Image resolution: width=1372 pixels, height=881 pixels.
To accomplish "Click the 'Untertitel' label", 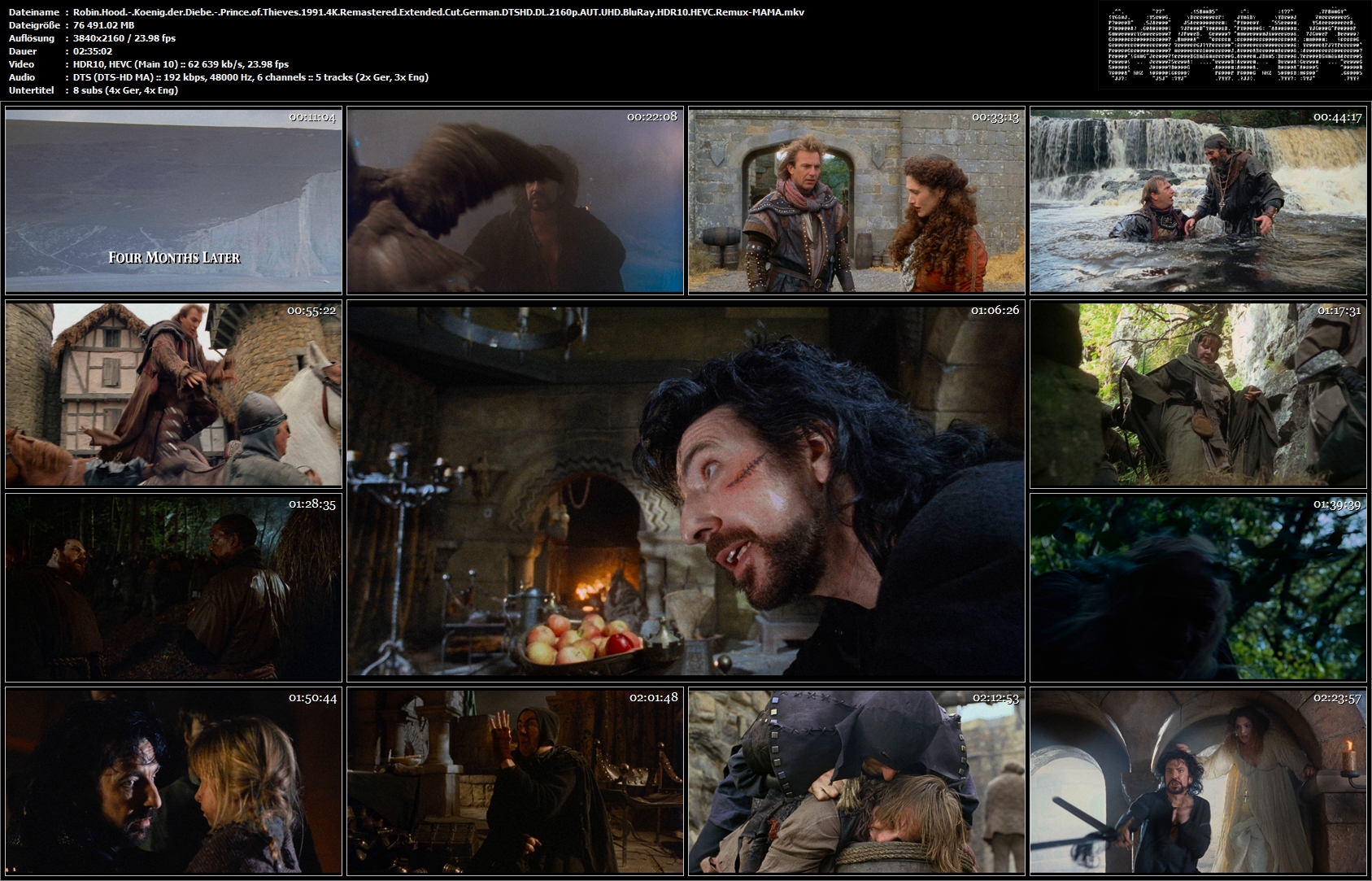I will tap(30, 90).
